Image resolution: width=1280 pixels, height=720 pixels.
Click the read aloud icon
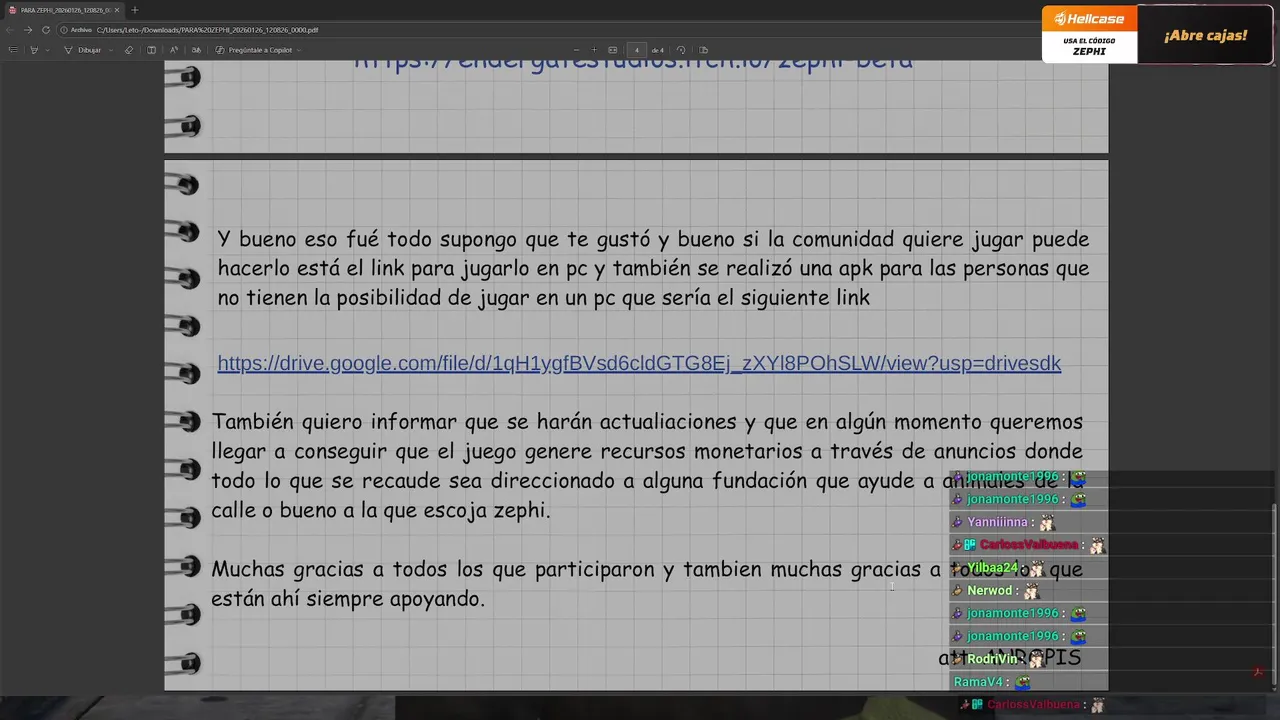tap(174, 50)
